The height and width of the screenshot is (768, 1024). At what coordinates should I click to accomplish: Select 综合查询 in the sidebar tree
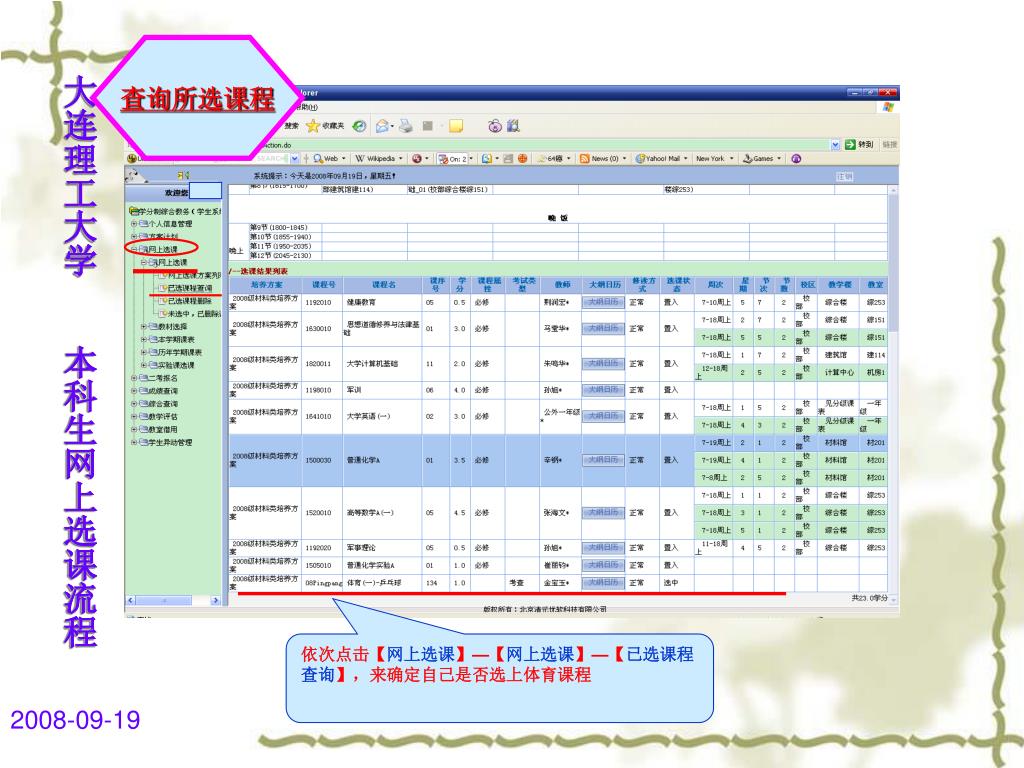163,404
